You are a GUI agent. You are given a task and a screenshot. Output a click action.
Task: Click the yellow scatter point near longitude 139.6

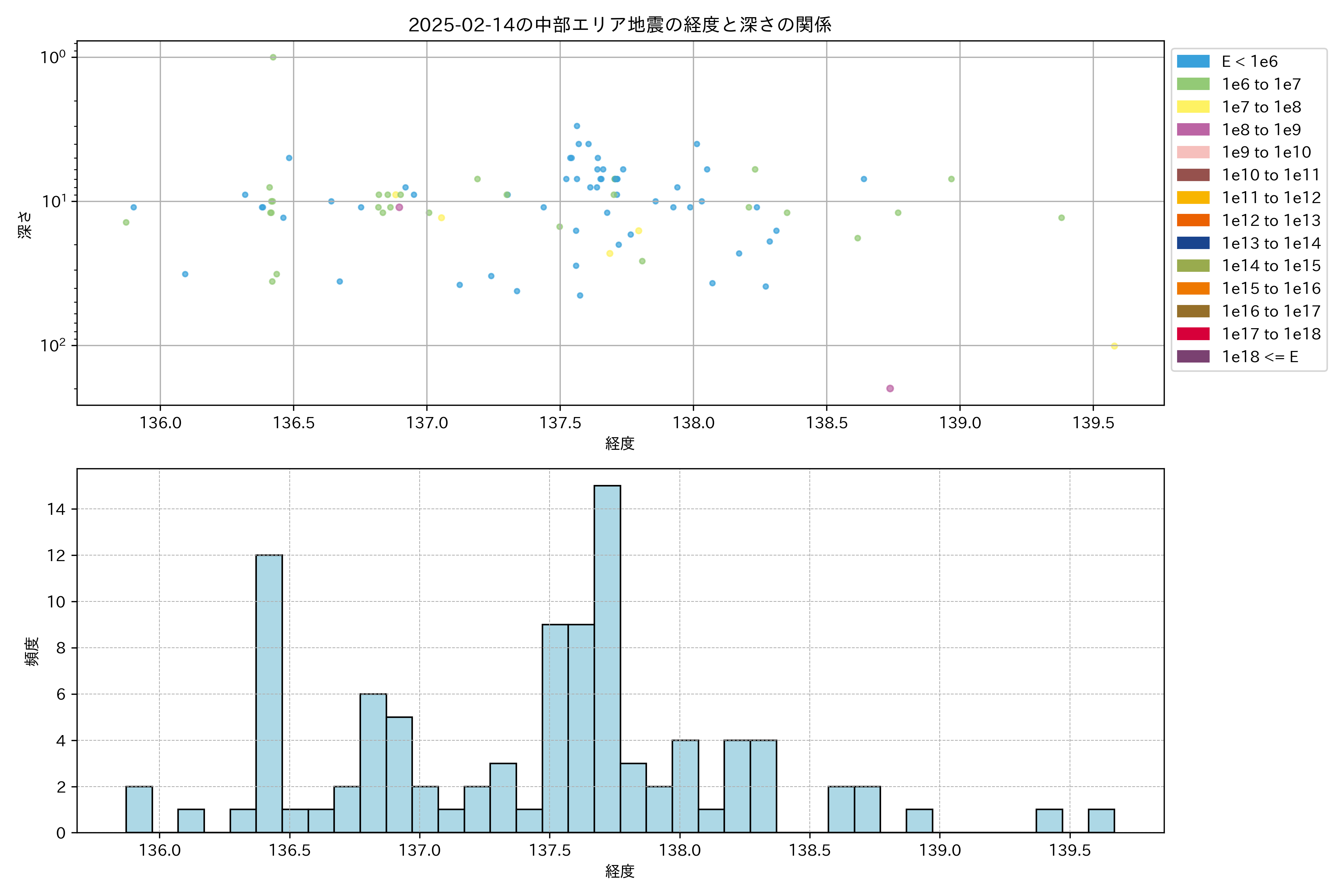coord(1114,346)
